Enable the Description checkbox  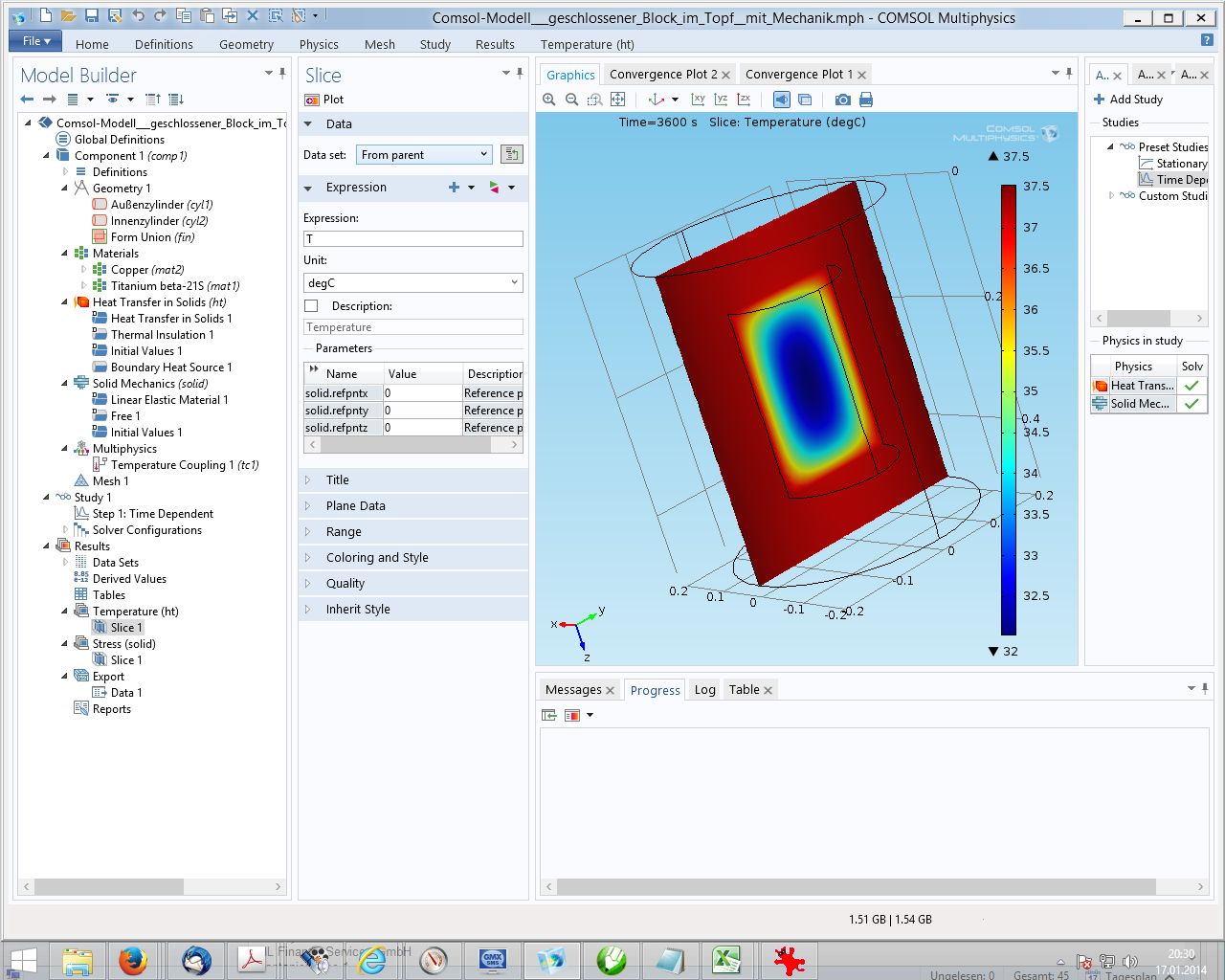coord(311,306)
